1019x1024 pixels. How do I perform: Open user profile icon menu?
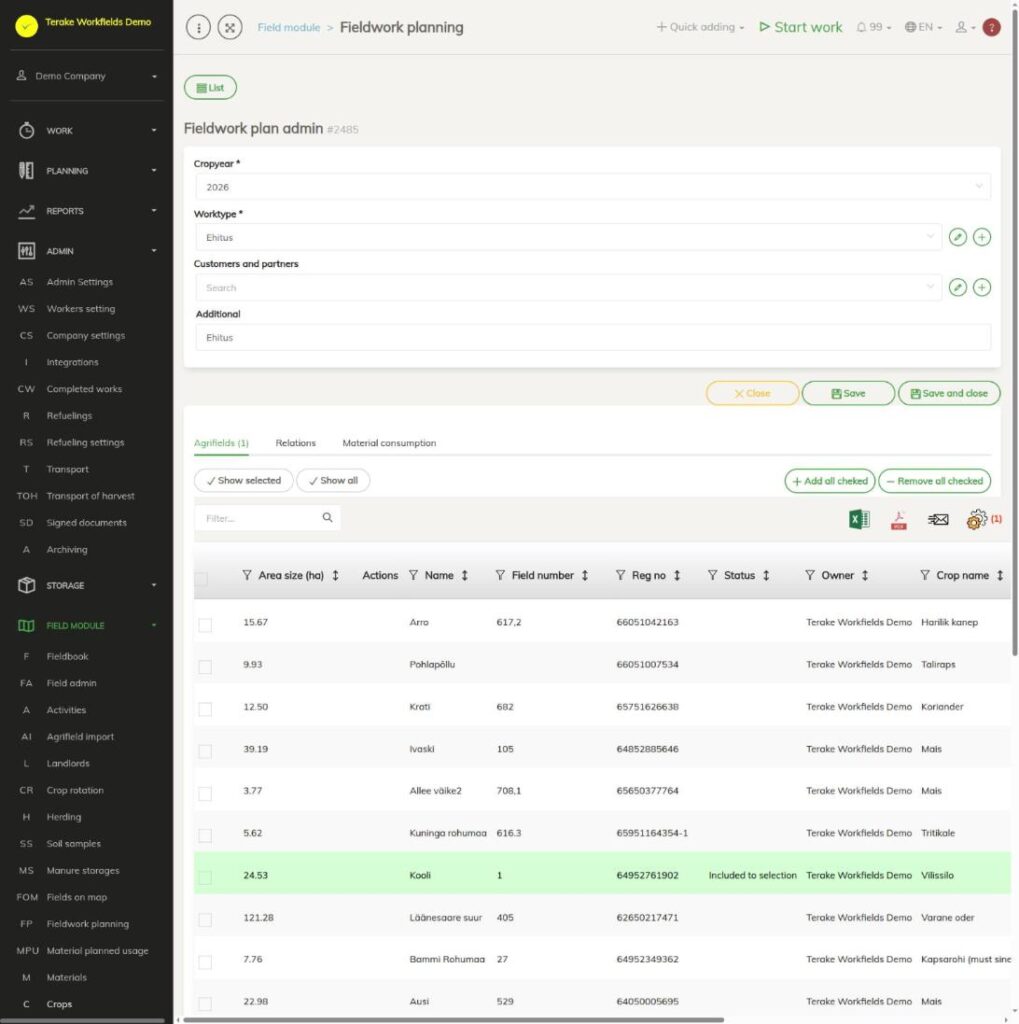965,27
